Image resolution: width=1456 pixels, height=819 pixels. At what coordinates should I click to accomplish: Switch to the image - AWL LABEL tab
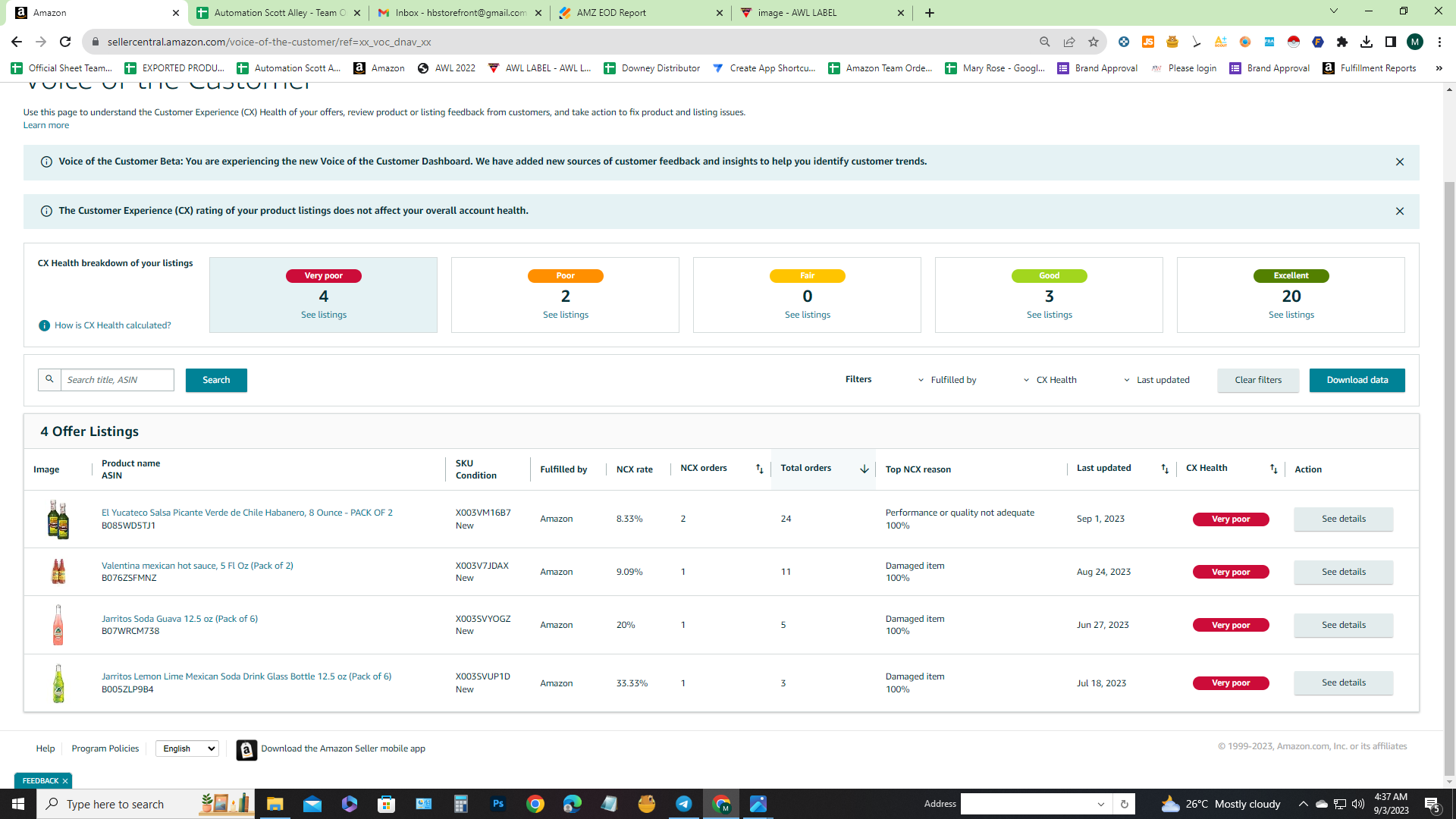click(822, 13)
